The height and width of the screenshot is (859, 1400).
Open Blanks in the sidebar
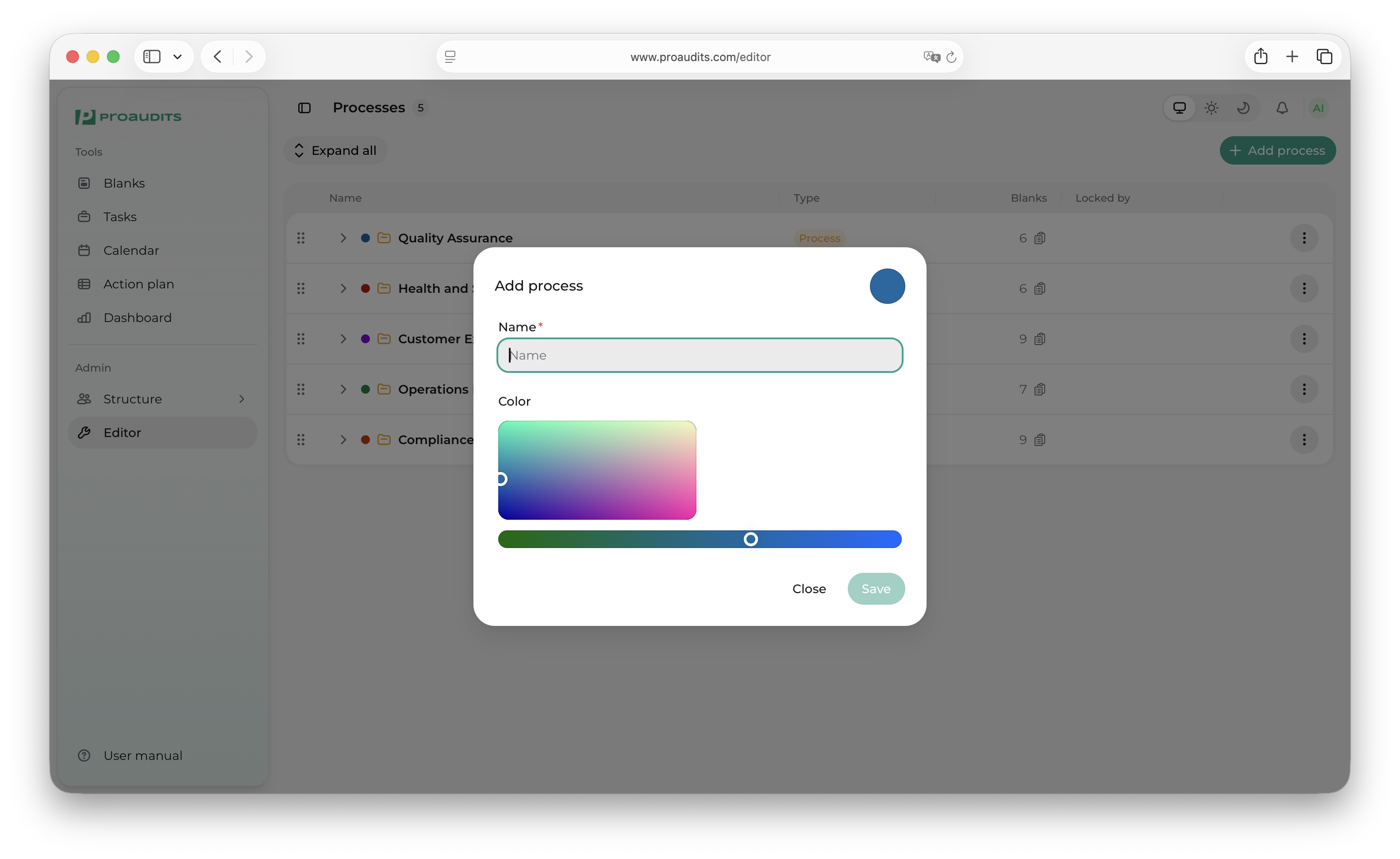[x=162, y=183]
